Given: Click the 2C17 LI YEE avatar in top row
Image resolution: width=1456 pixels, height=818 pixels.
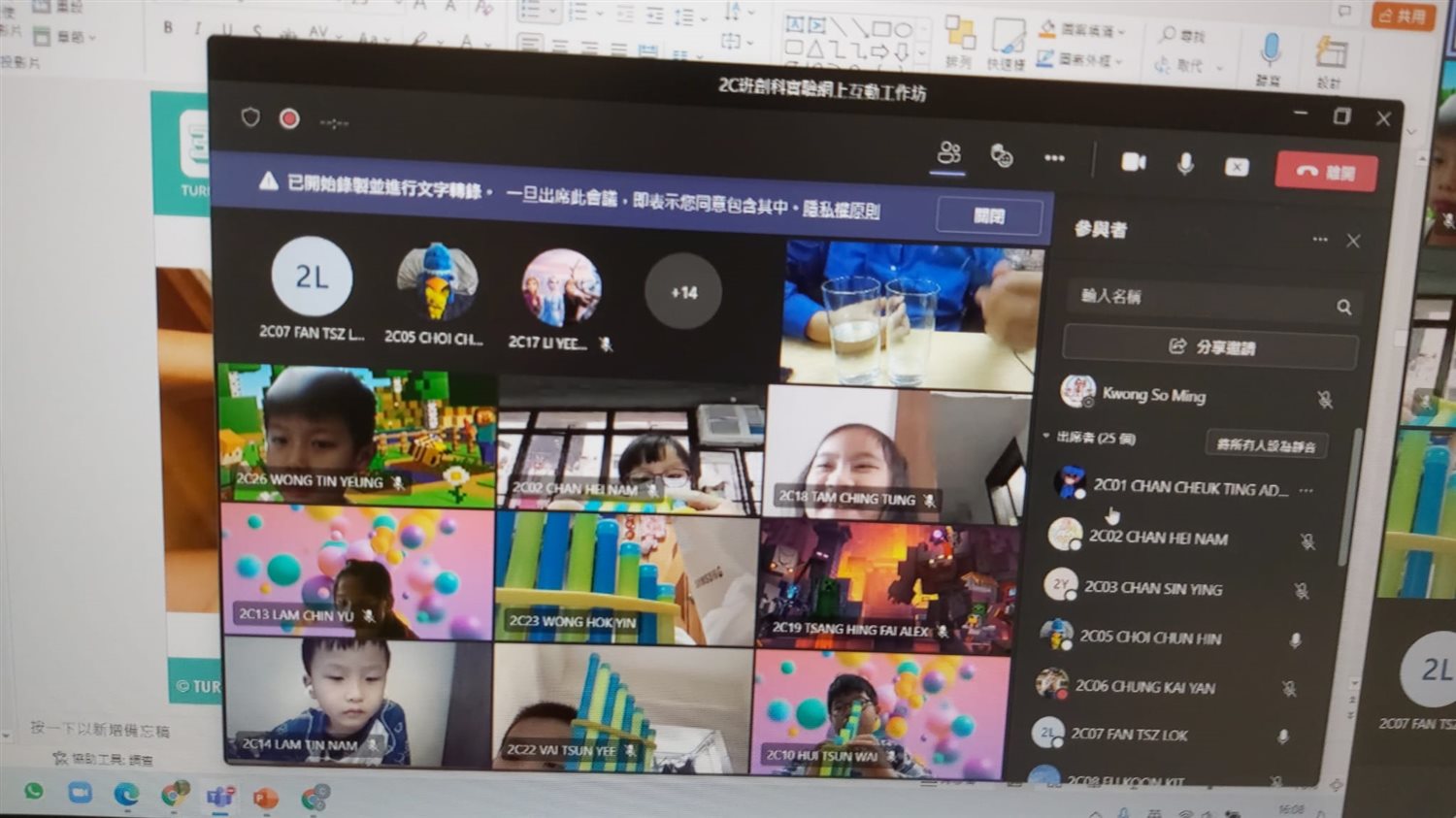Looking at the screenshot, I should tap(562, 288).
